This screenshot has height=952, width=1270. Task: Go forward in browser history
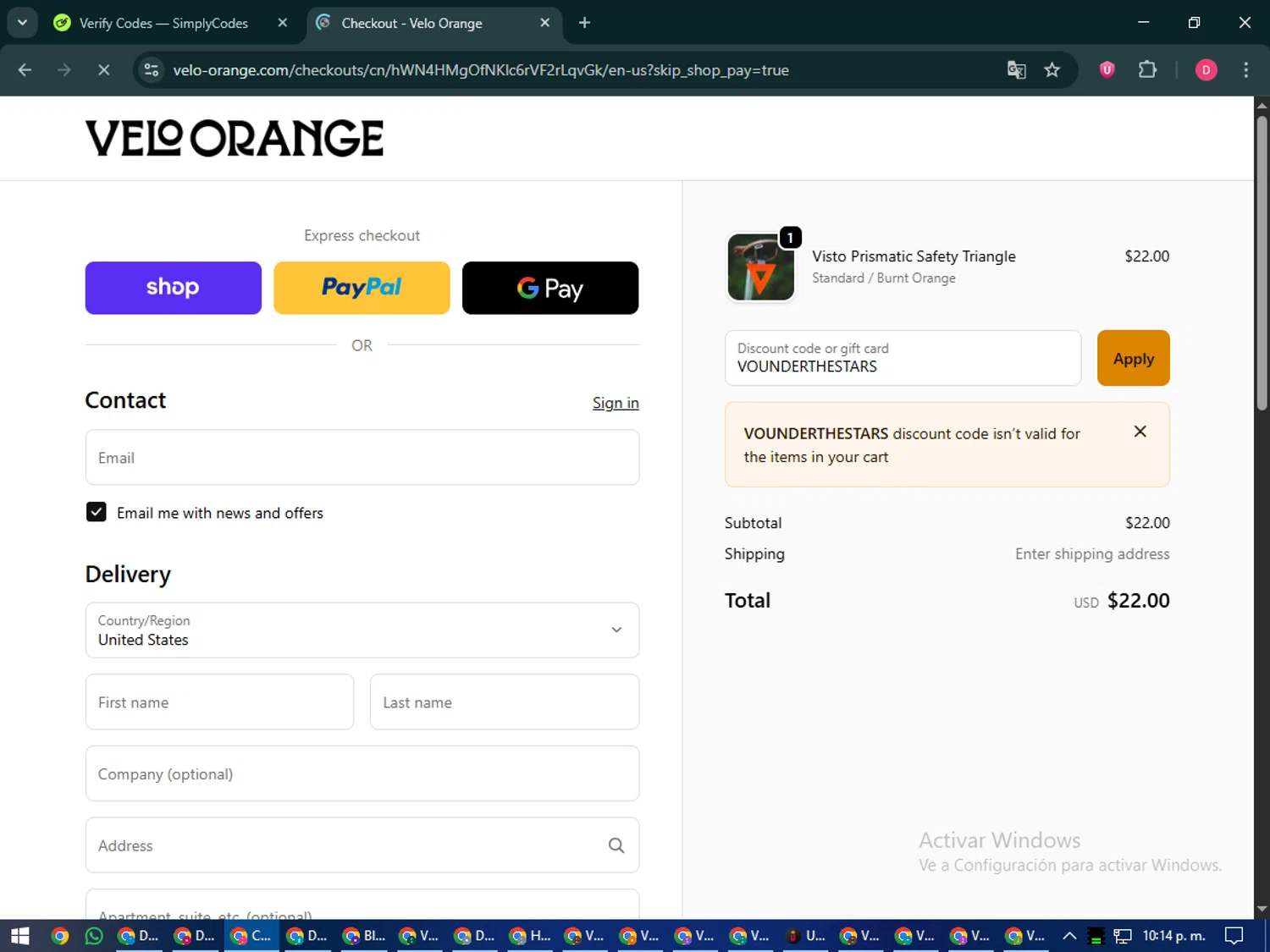(x=64, y=70)
